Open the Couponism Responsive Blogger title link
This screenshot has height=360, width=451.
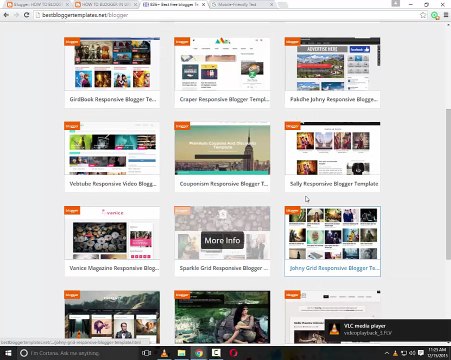coord(224,184)
